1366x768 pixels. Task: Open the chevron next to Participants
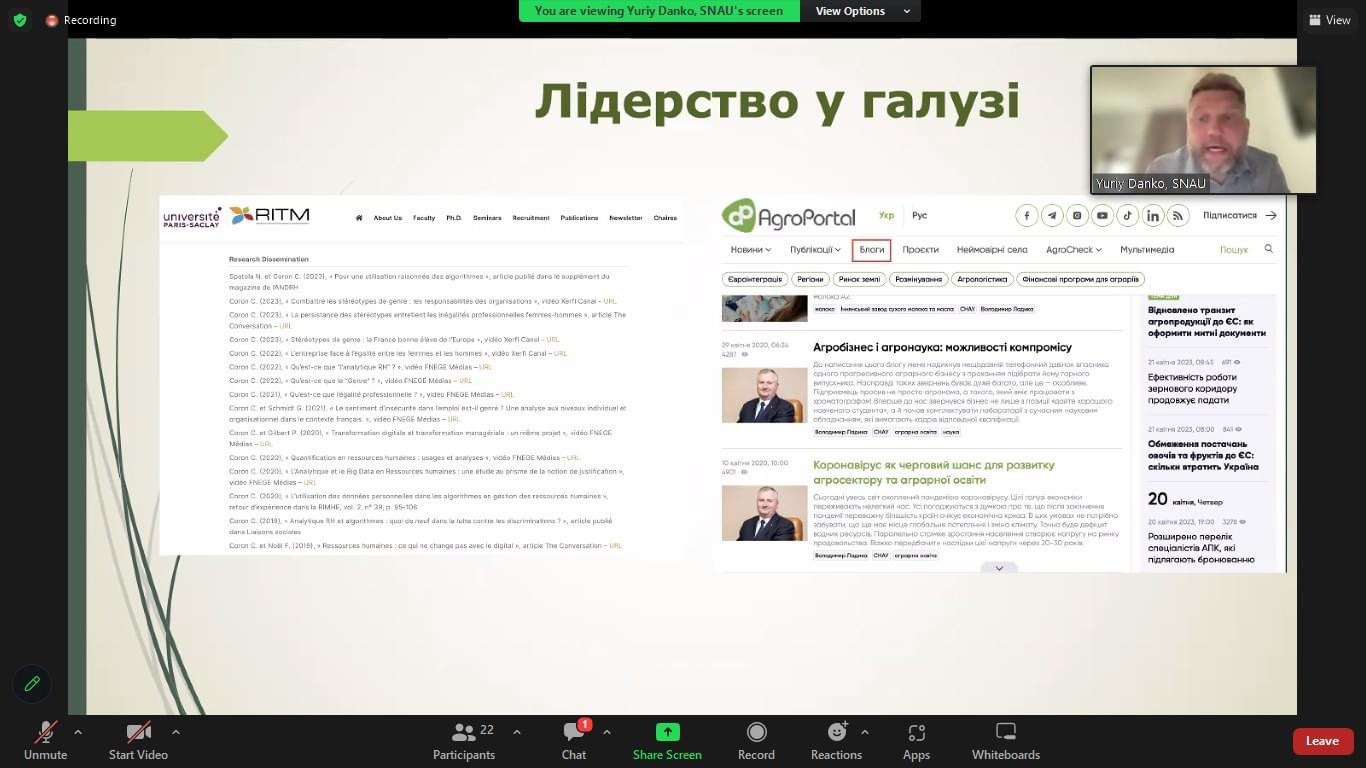tap(517, 732)
